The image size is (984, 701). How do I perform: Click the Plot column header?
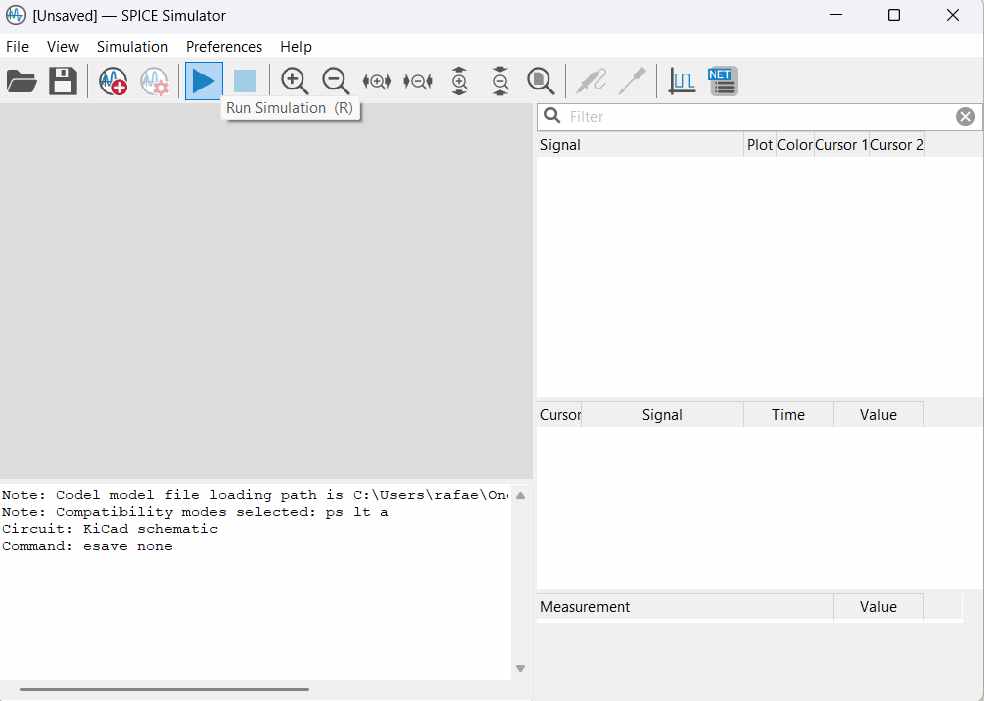coord(759,145)
